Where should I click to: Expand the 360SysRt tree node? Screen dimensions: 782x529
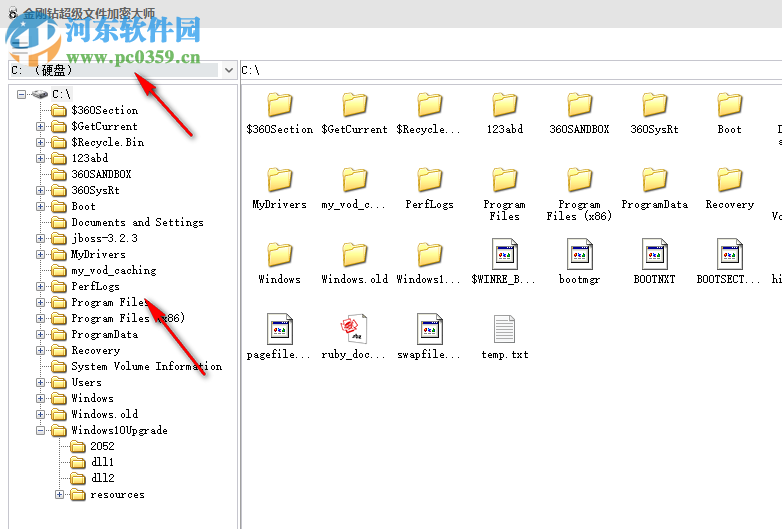point(40,190)
